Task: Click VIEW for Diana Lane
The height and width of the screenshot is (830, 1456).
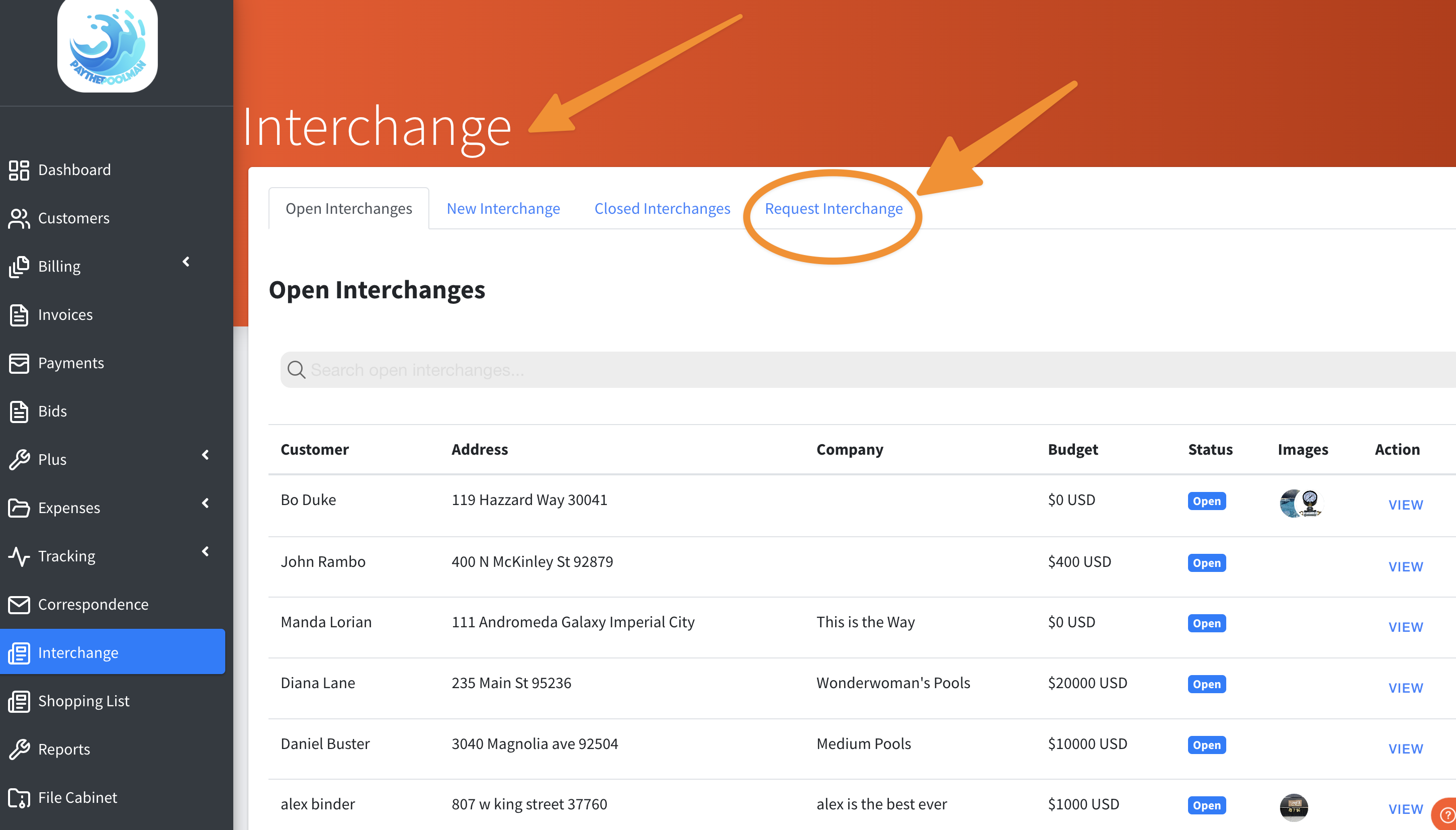Action: 1405,688
